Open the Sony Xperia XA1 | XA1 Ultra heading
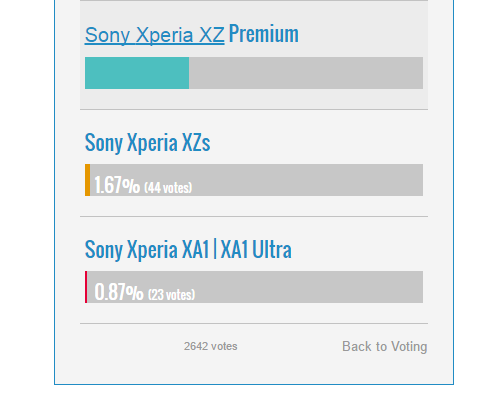This screenshot has height=403, width=498. [188, 249]
